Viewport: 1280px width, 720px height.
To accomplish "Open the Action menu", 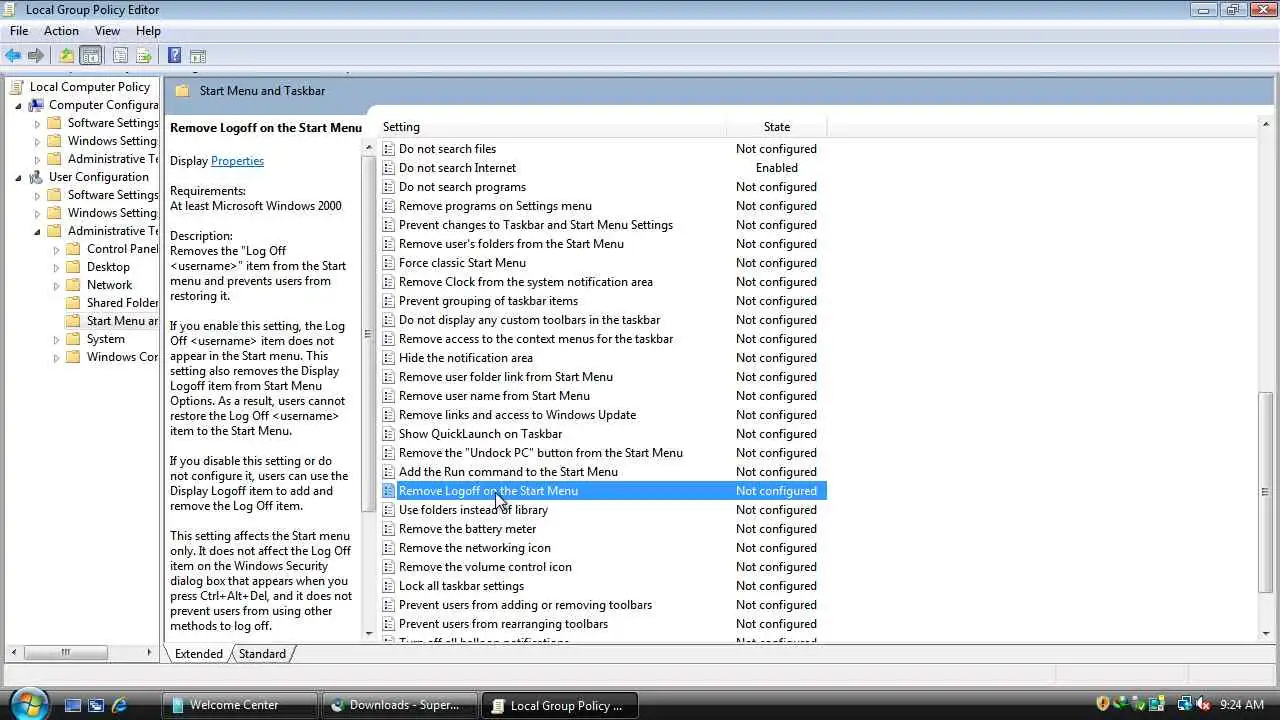I will click(61, 31).
